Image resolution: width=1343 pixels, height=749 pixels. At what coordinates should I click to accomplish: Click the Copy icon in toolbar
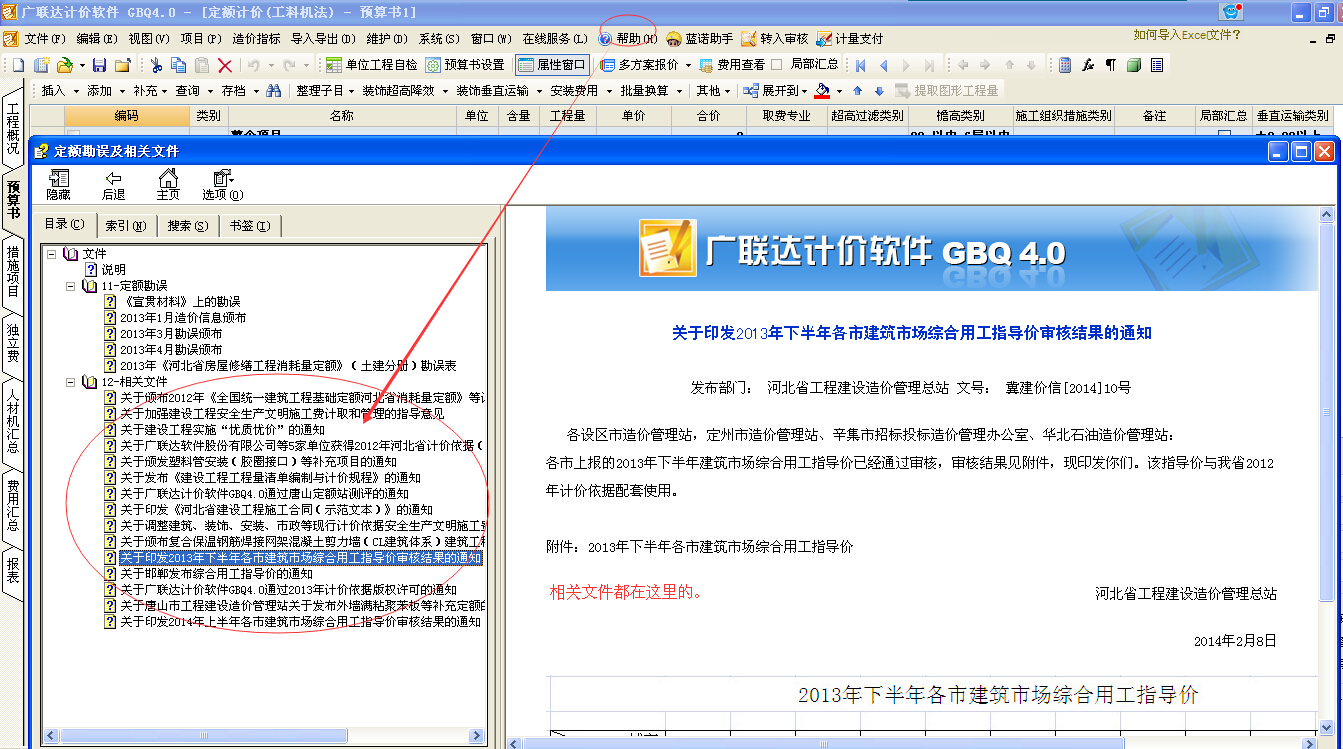coord(179,65)
